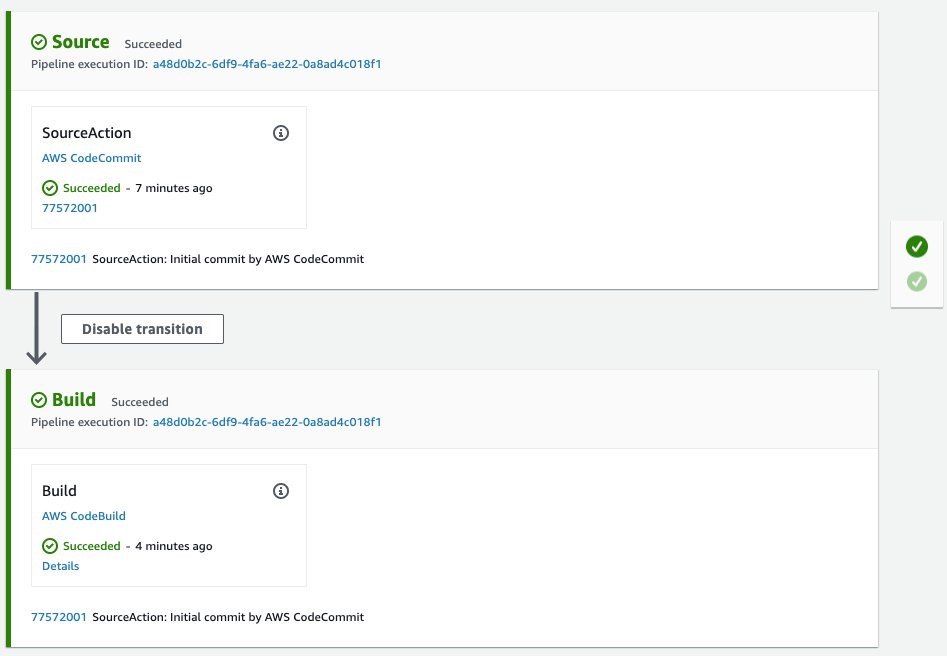The image size is (947, 656).
Task: Click the transition arrow between stages
Action: click(x=36, y=329)
